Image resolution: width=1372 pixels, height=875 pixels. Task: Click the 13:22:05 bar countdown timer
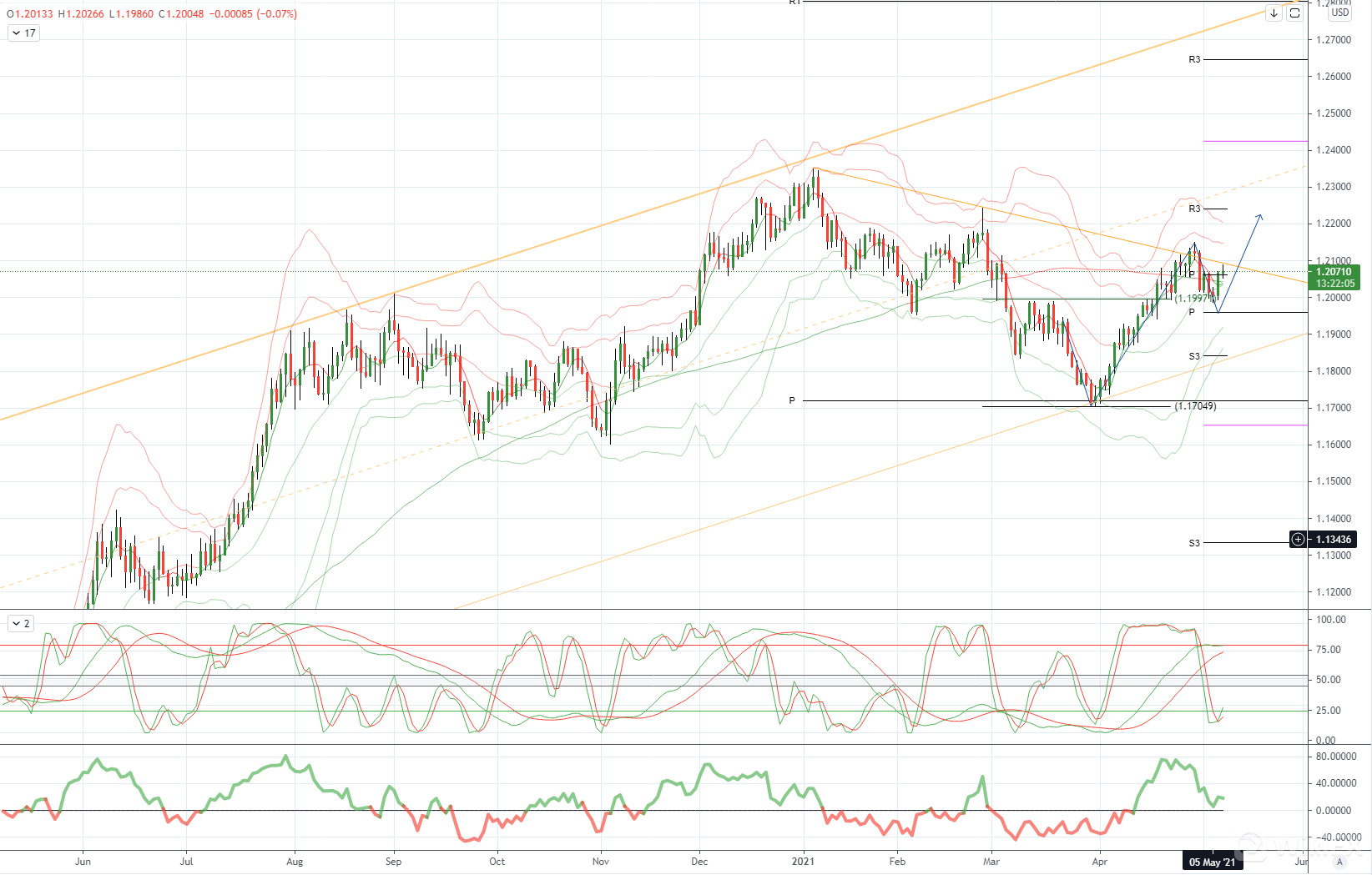(x=1334, y=284)
